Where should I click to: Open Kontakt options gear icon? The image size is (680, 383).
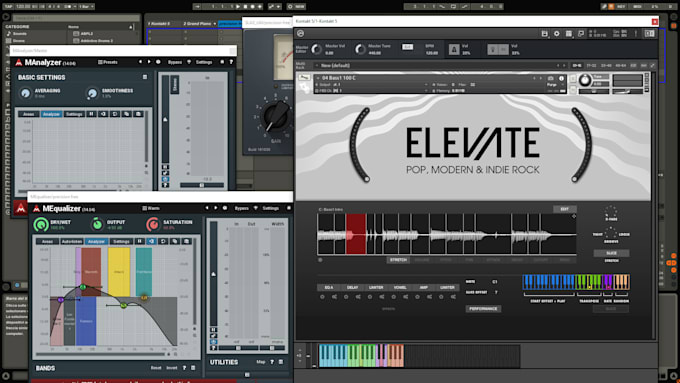(556, 33)
